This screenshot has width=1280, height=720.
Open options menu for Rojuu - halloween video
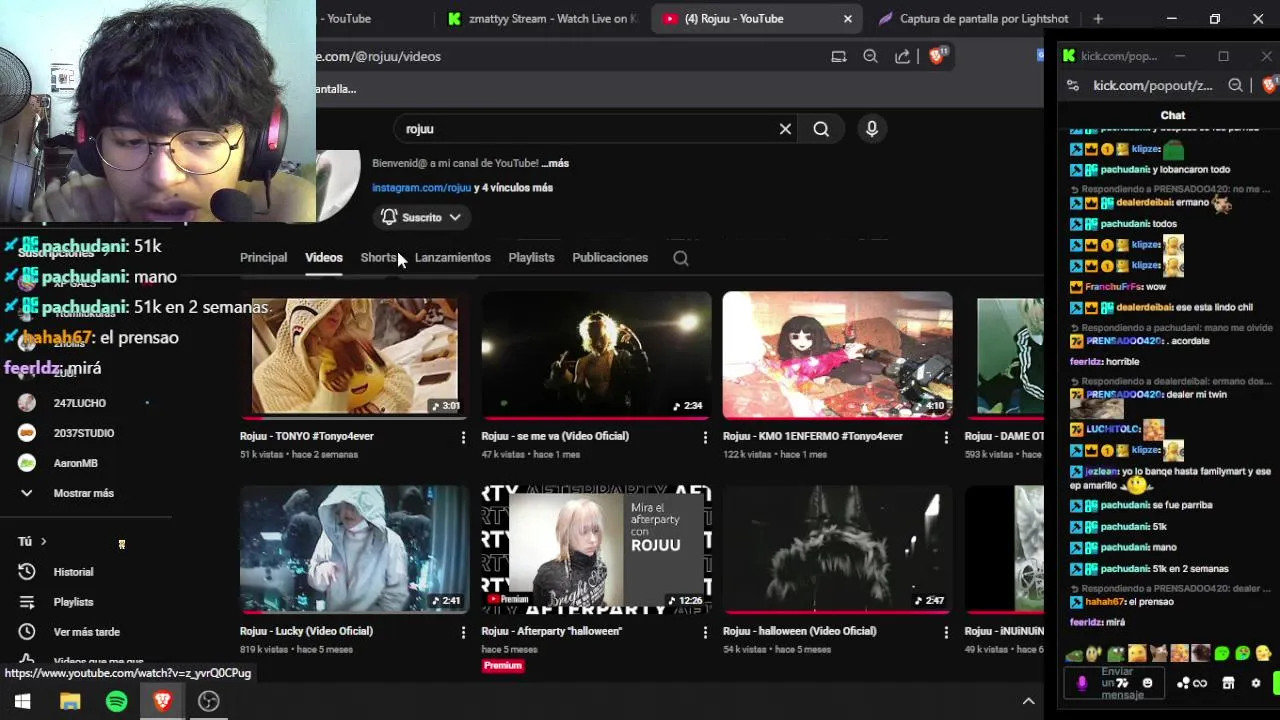946,632
